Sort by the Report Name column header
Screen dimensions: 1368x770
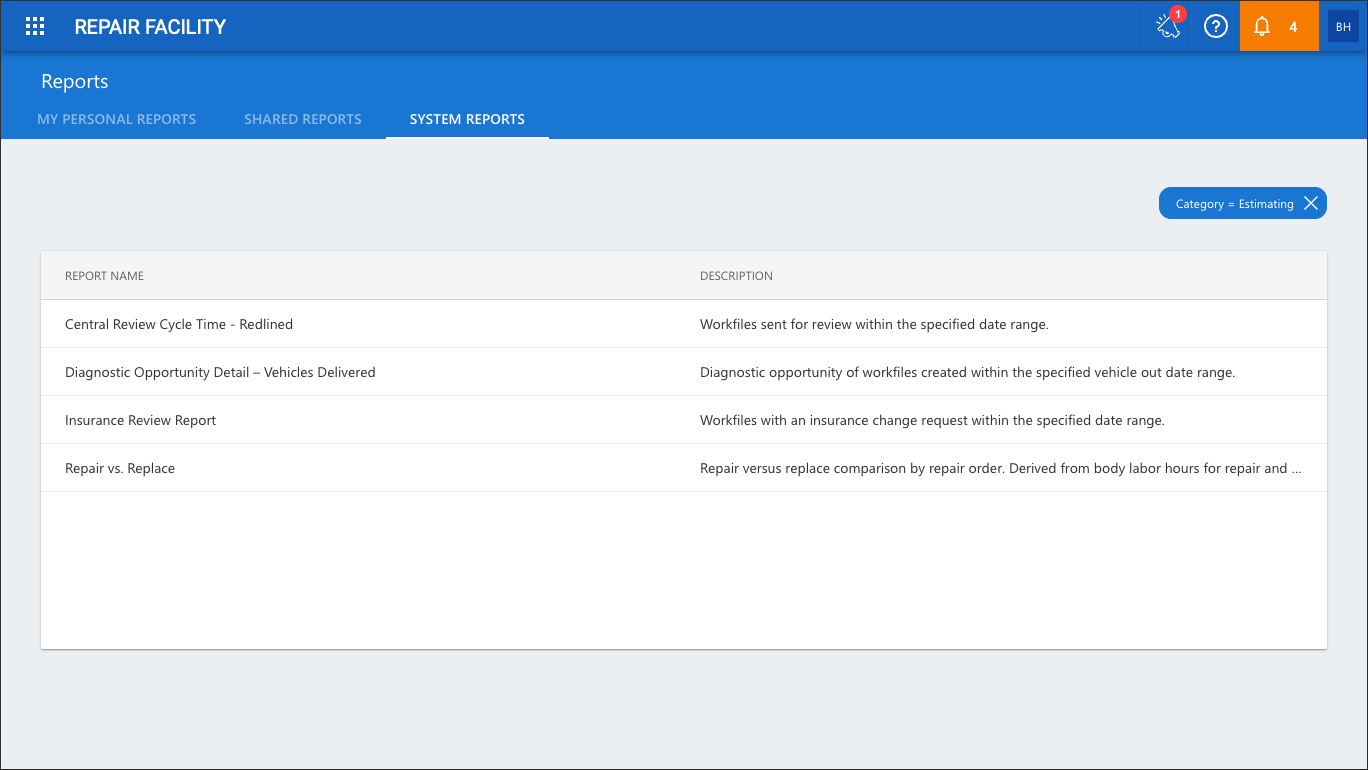[104, 276]
